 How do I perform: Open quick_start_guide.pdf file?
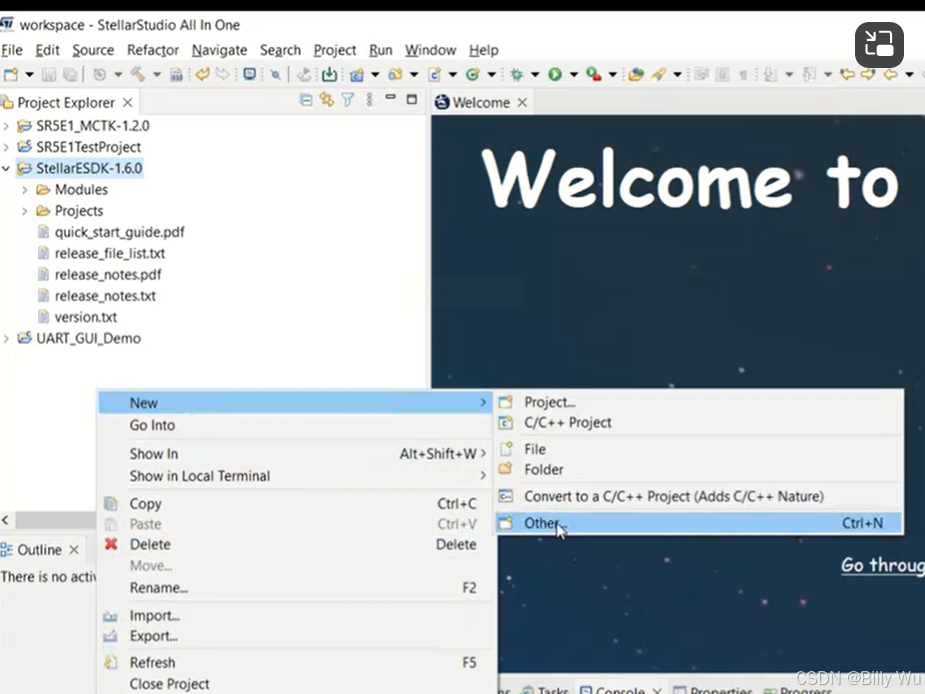(119, 232)
